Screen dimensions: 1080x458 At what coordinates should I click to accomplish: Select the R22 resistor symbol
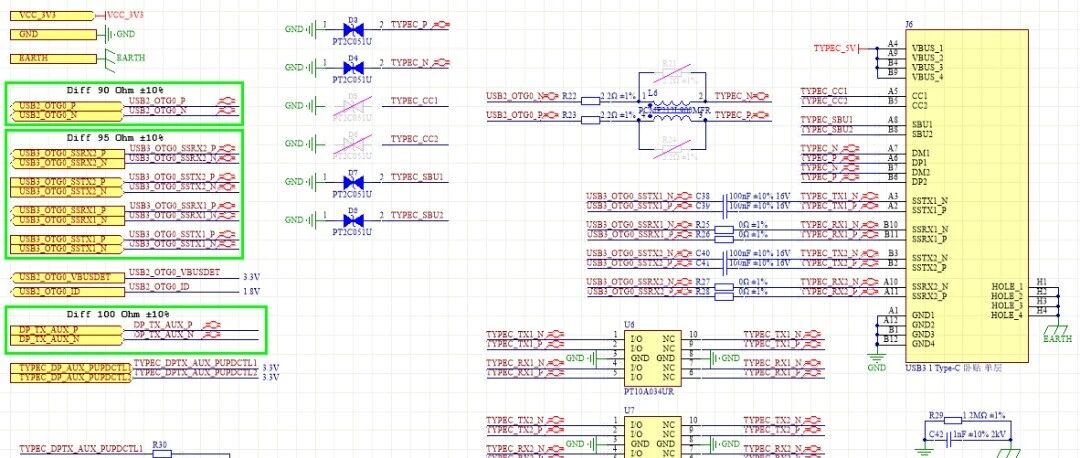point(590,101)
